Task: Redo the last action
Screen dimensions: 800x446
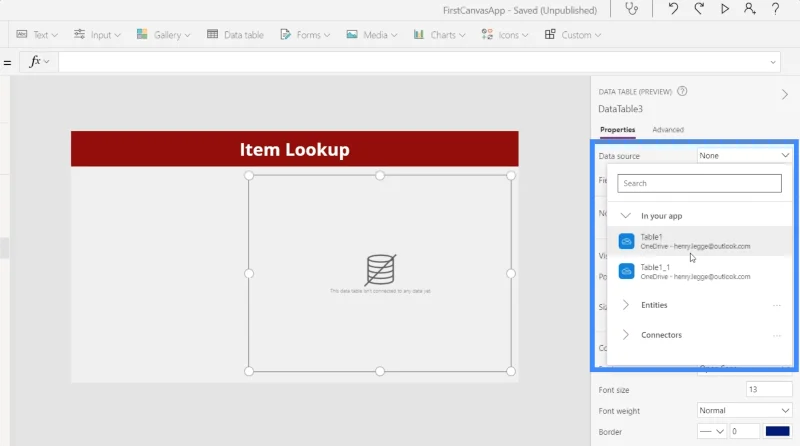Action: (x=699, y=9)
